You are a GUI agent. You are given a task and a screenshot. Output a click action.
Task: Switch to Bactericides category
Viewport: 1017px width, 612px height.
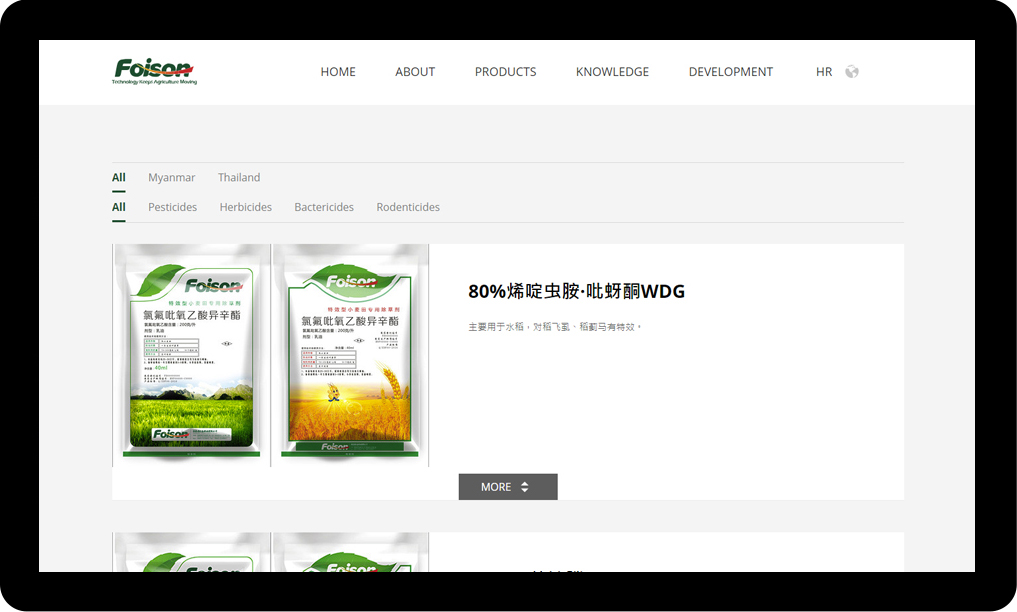[324, 208]
